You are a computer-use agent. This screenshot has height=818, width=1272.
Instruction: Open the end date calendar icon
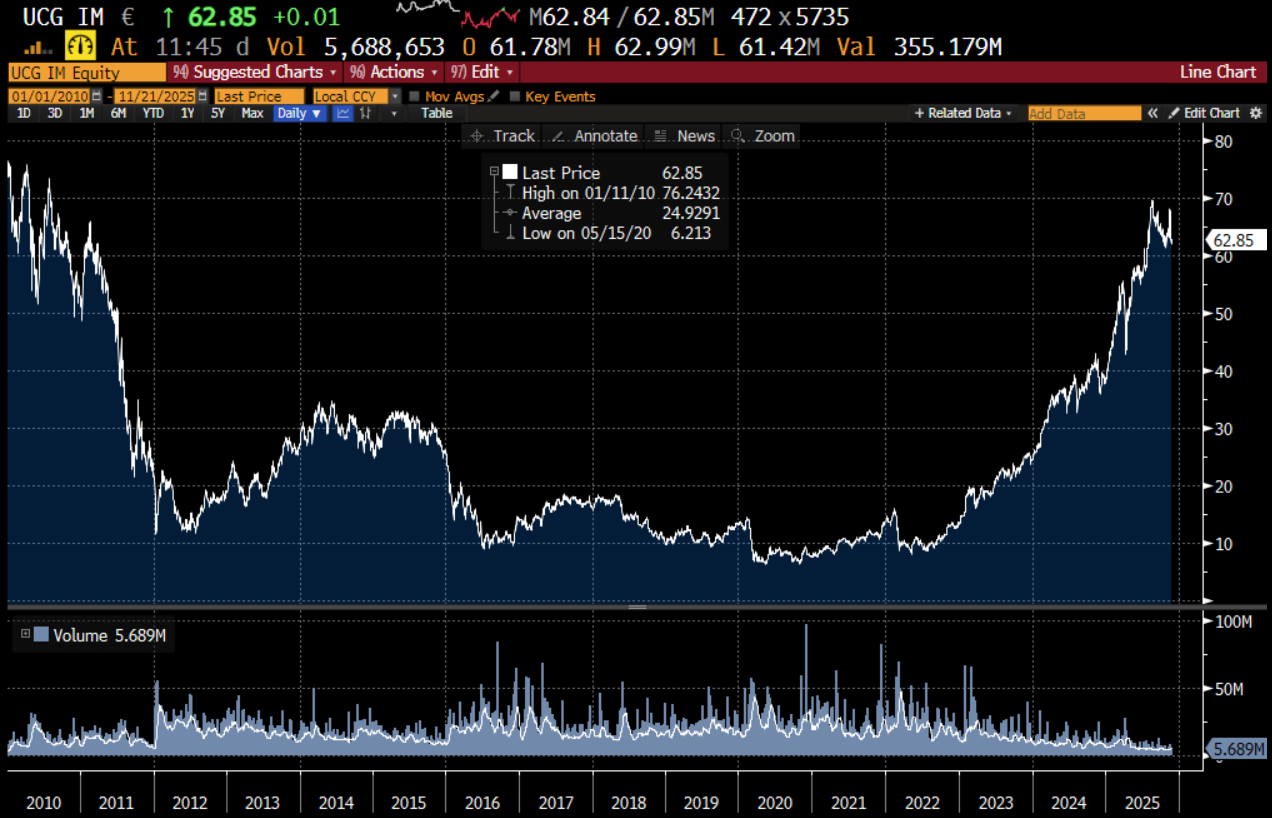(203, 96)
